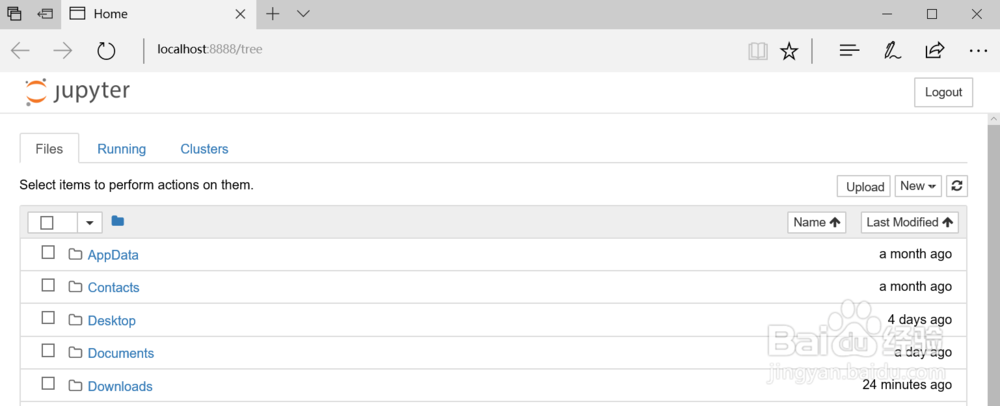Switch to the Running tab

(121, 149)
